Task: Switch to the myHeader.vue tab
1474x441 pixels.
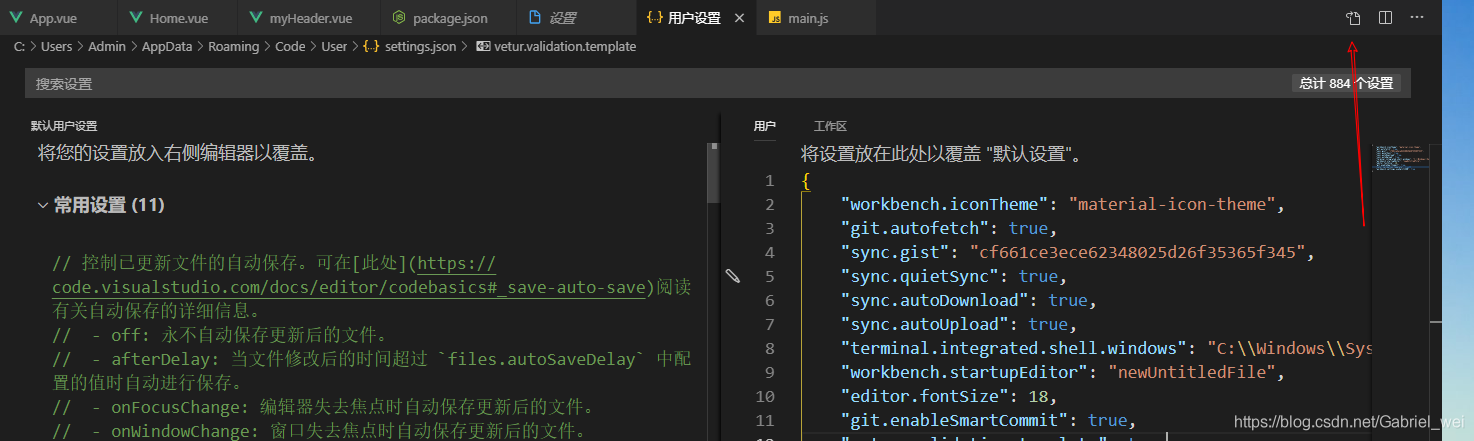Action: [x=310, y=19]
